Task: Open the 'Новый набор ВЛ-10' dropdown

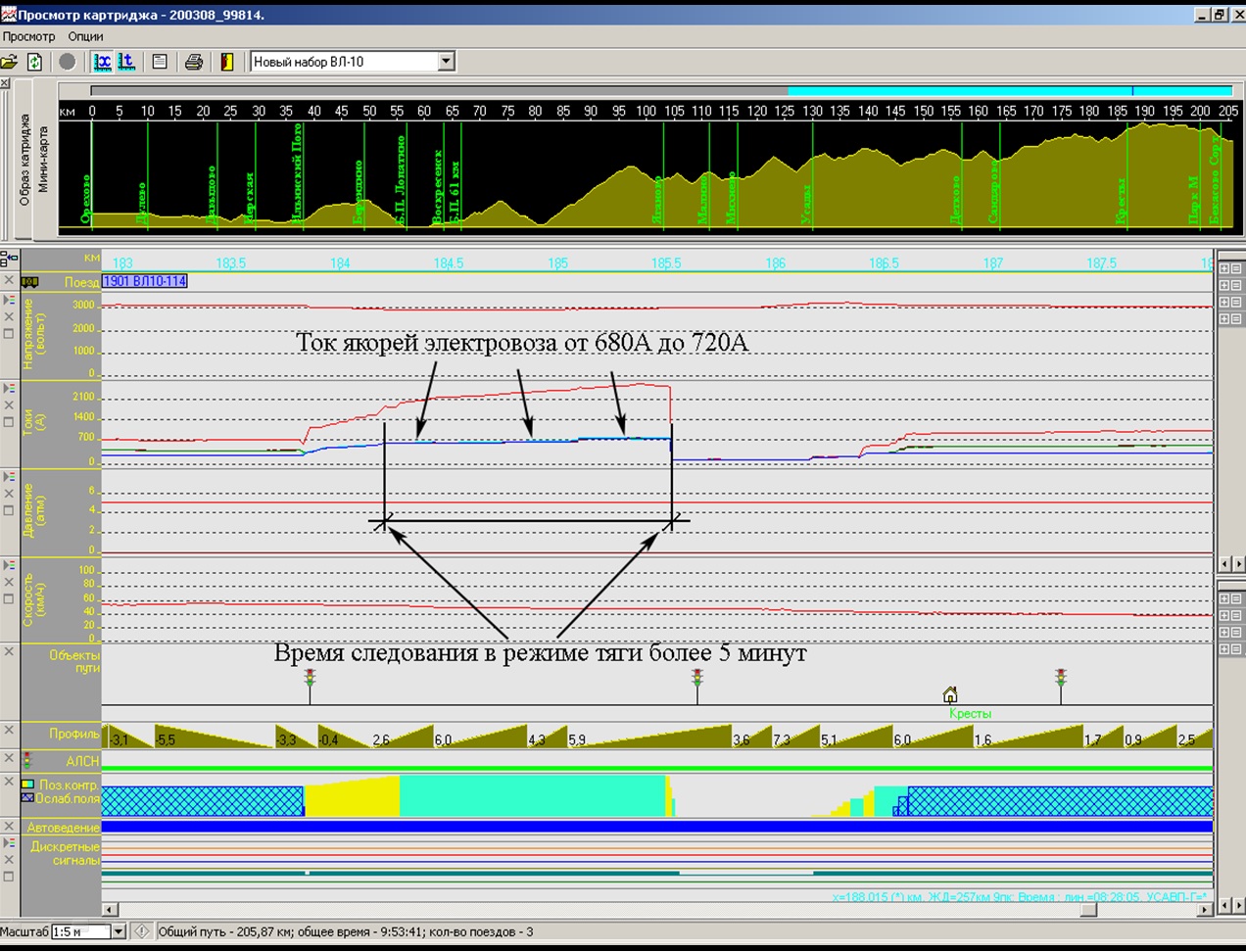Action: click(x=446, y=62)
